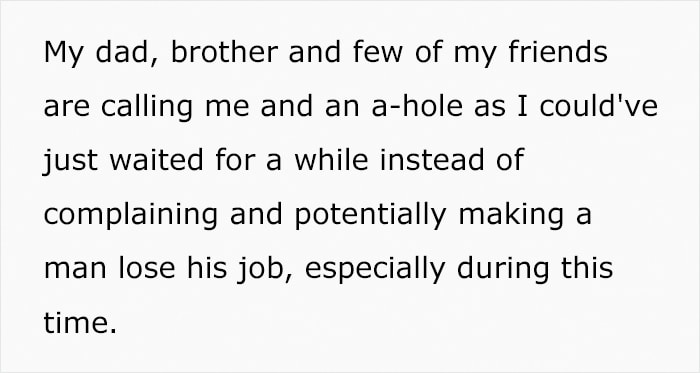Click on the hyphenated word "a-hole"
Image resolution: width=700 pixels, height=373 pixels.
417,106
